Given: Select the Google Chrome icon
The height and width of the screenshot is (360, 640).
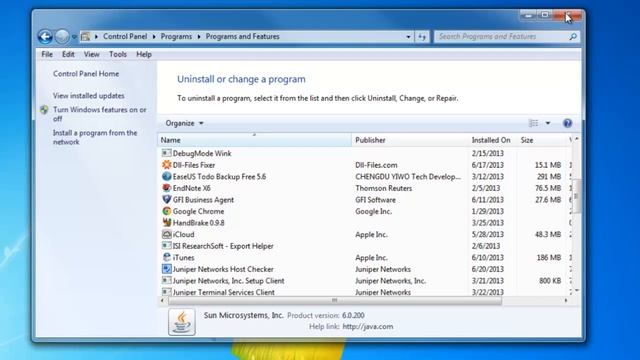Looking at the screenshot, I should point(166,211).
